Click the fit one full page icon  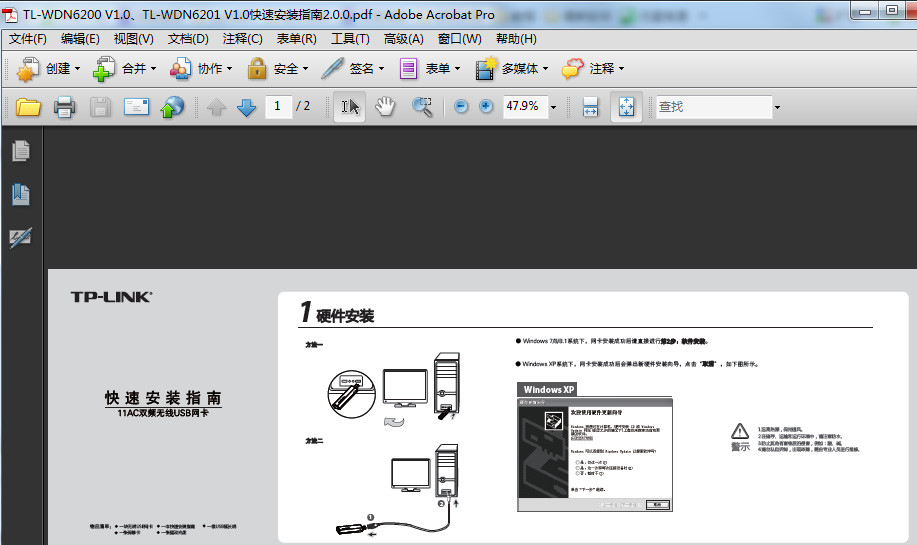[x=626, y=106]
